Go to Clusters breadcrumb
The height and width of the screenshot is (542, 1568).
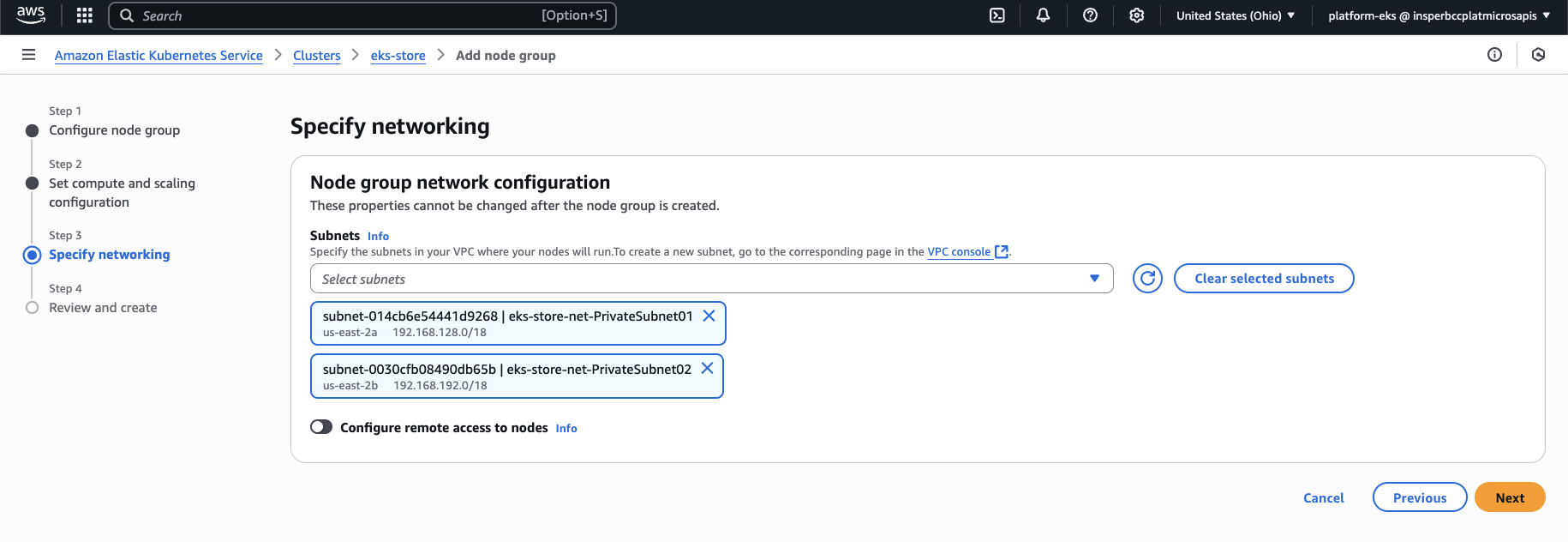[x=316, y=56]
